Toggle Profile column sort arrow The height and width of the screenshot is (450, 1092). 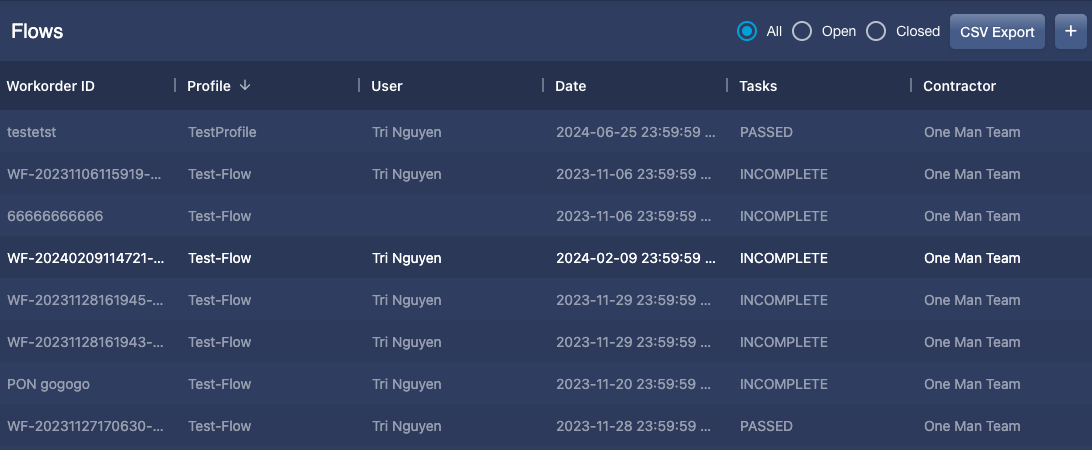coord(244,86)
